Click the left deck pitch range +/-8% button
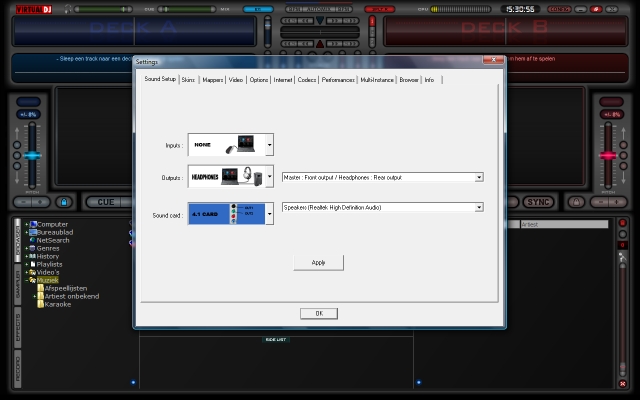Viewport: 640px width, 400px height. [x=29, y=114]
